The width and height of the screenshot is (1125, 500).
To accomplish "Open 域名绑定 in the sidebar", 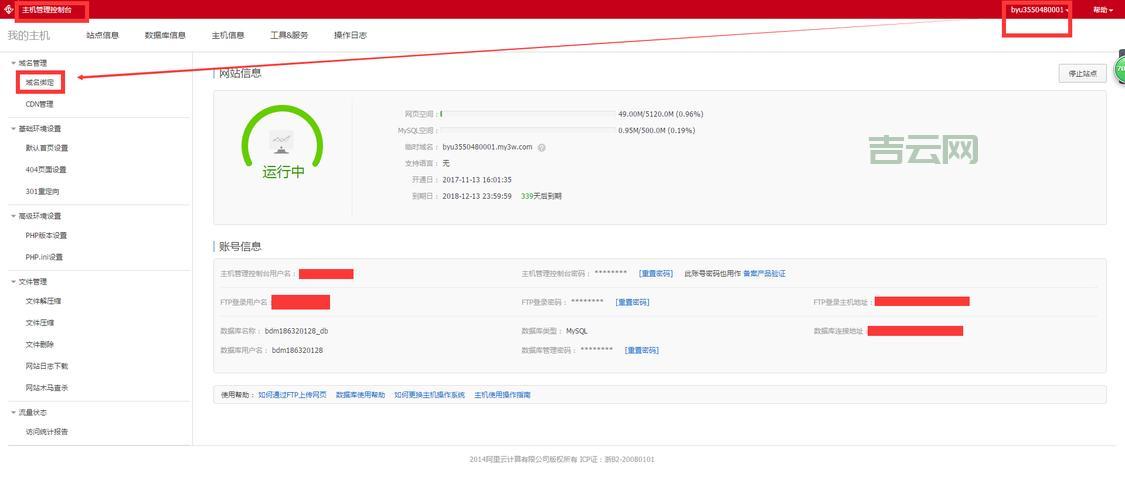I will [39, 82].
